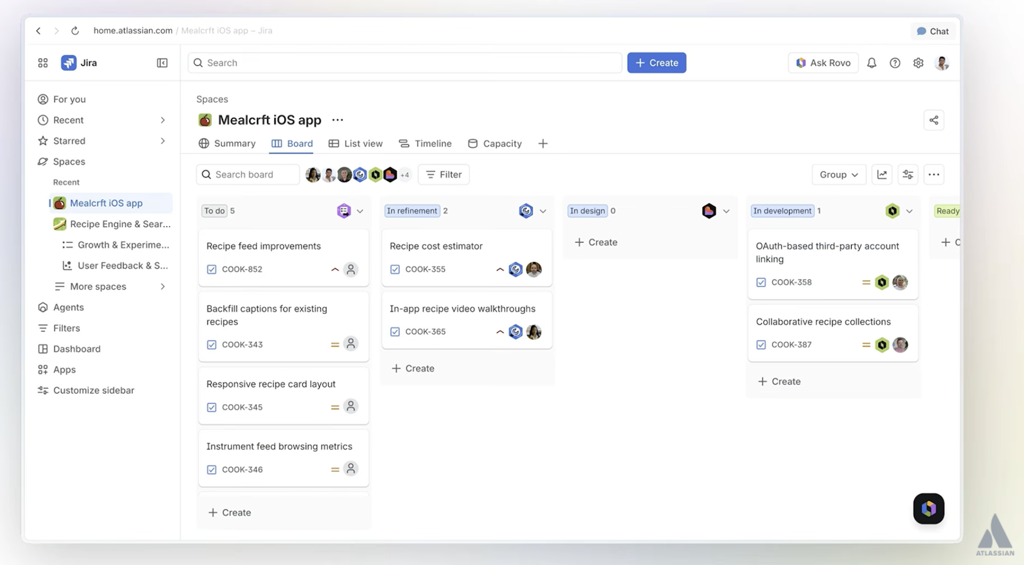Click the In refinement column agent icon
This screenshot has height=565, width=1024.
(526, 211)
